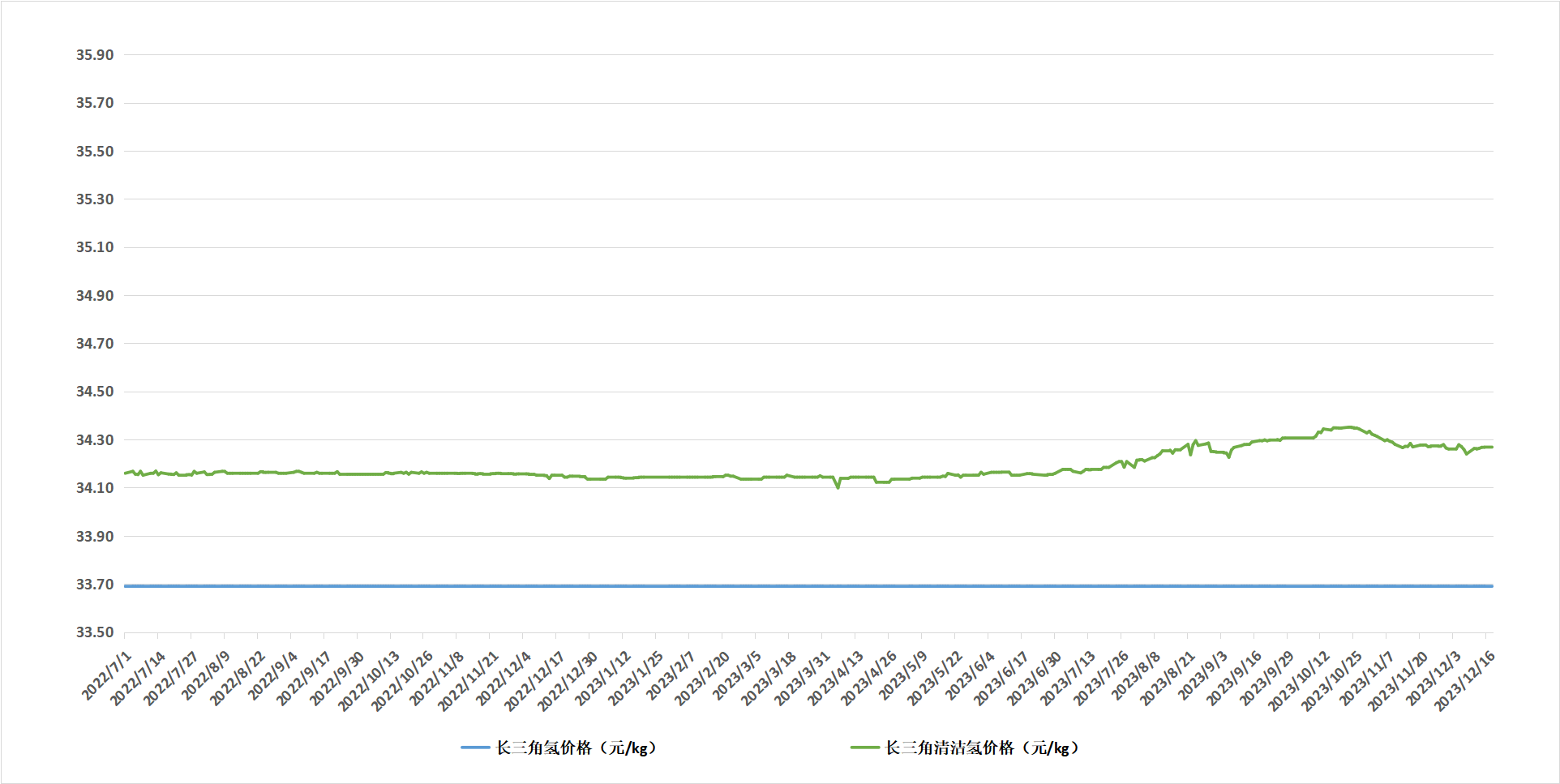Click y-axis label 34.10
Screen dimensions: 1560x784
95,488
